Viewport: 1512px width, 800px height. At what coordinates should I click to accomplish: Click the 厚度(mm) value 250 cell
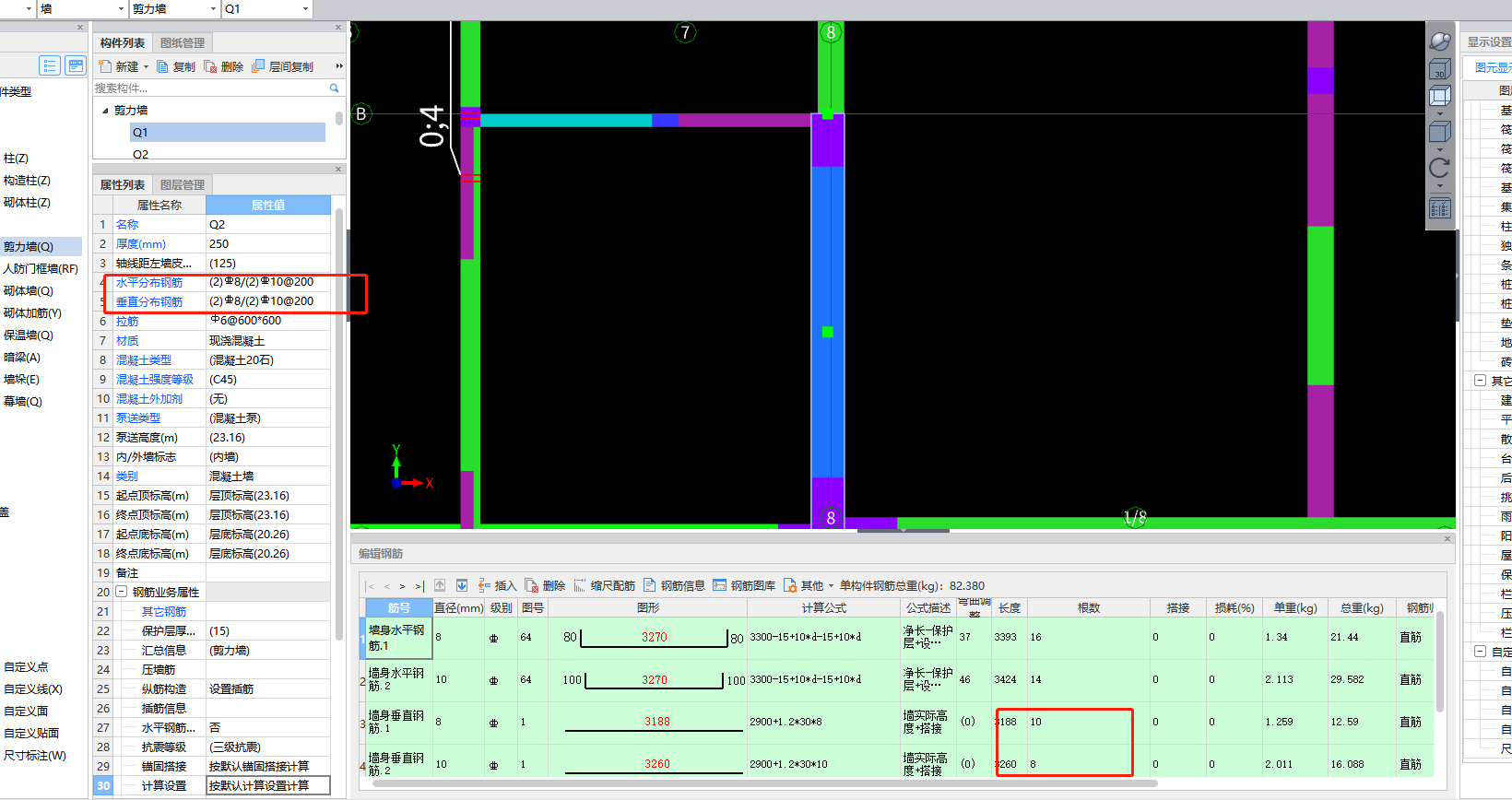click(x=268, y=244)
